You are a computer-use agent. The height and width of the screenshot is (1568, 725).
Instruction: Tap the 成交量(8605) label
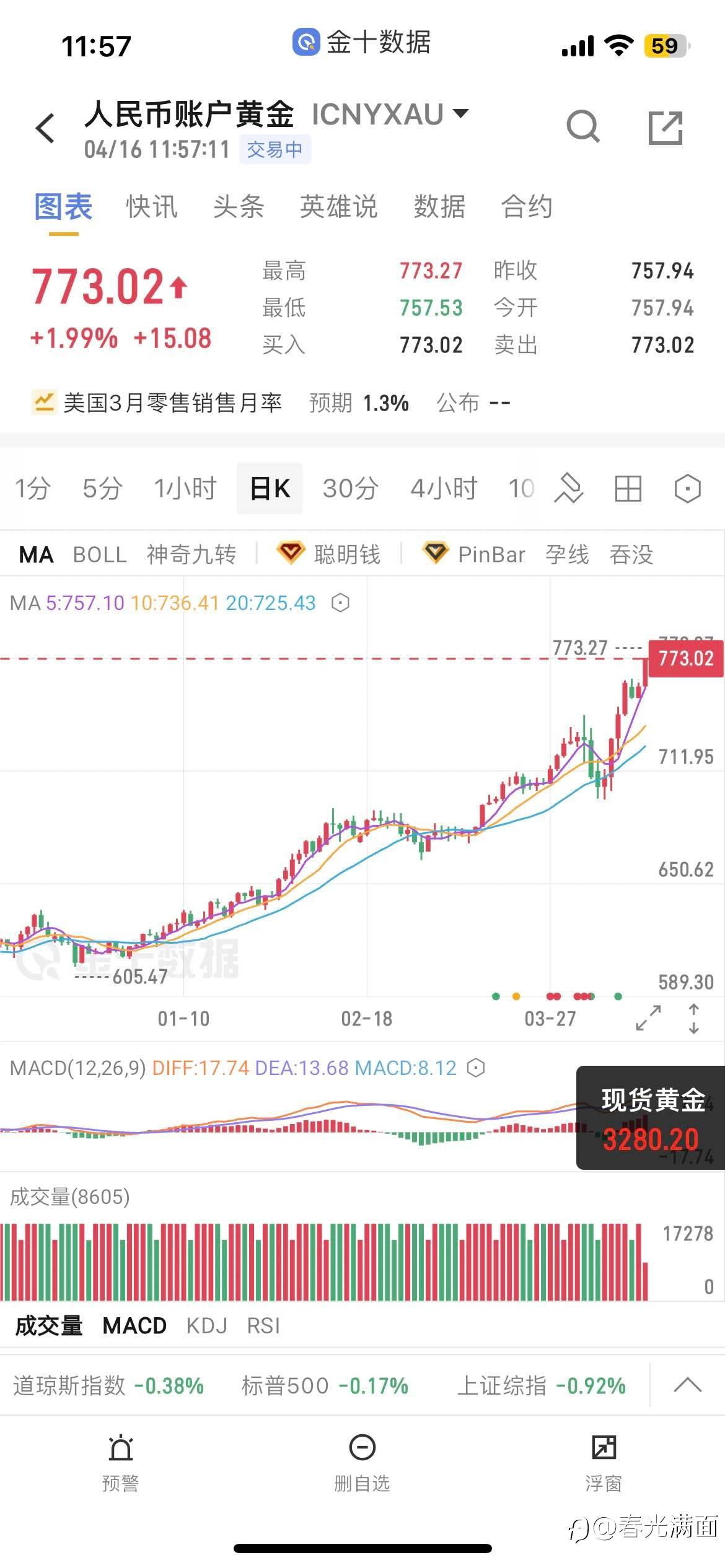click(70, 1196)
